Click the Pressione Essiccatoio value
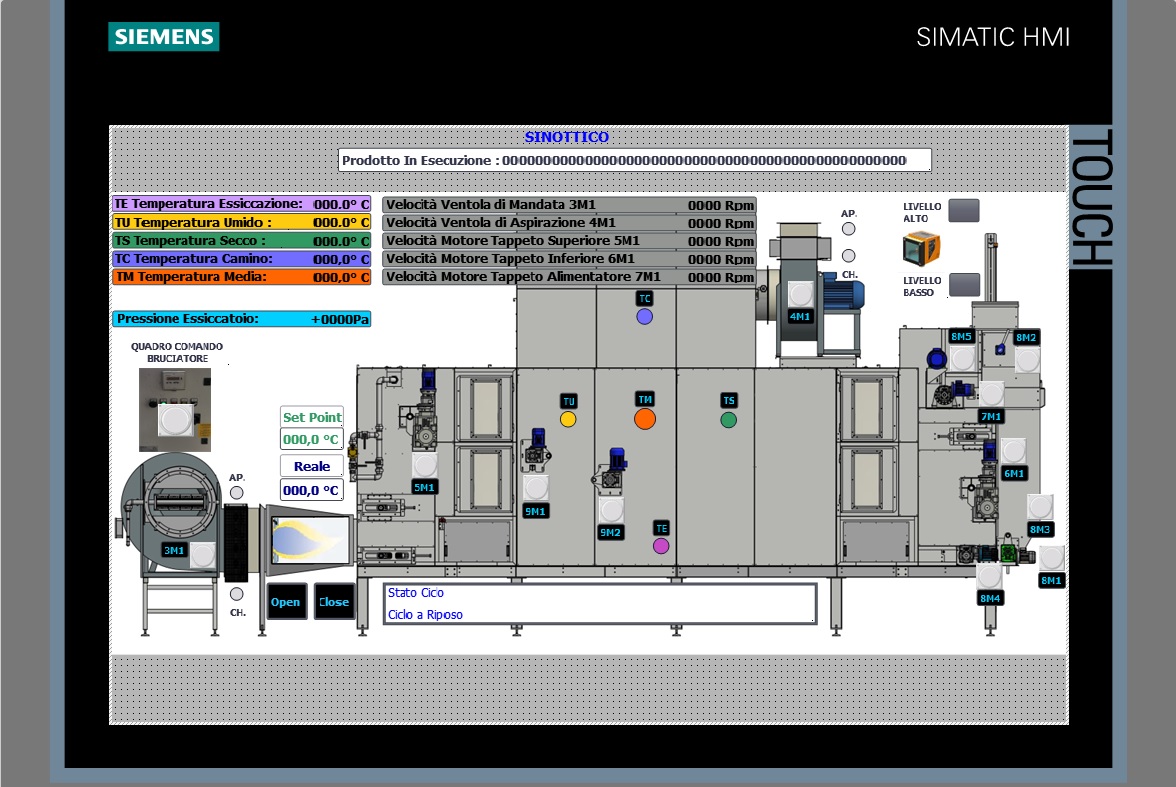1176x787 pixels. coord(340,319)
